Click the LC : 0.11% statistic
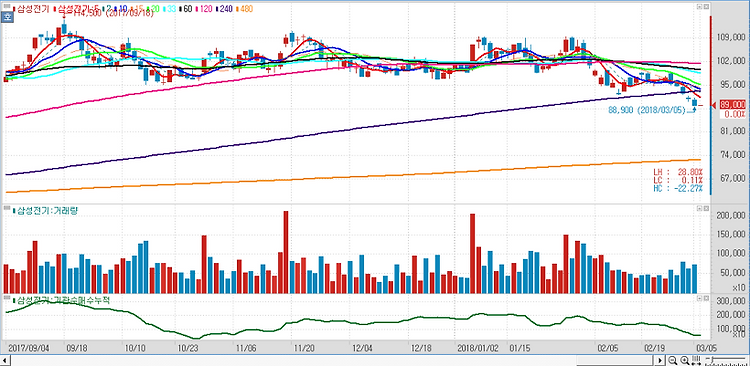The height and width of the screenshot is (366, 750). click(x=678, y=180)
